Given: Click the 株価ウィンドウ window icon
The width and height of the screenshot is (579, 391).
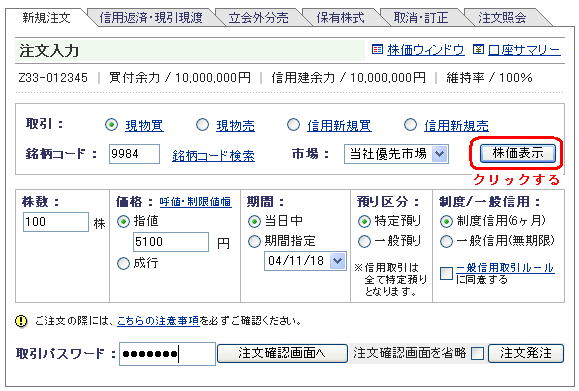Looking at the screenshot, I should click(x=377, y=49).
